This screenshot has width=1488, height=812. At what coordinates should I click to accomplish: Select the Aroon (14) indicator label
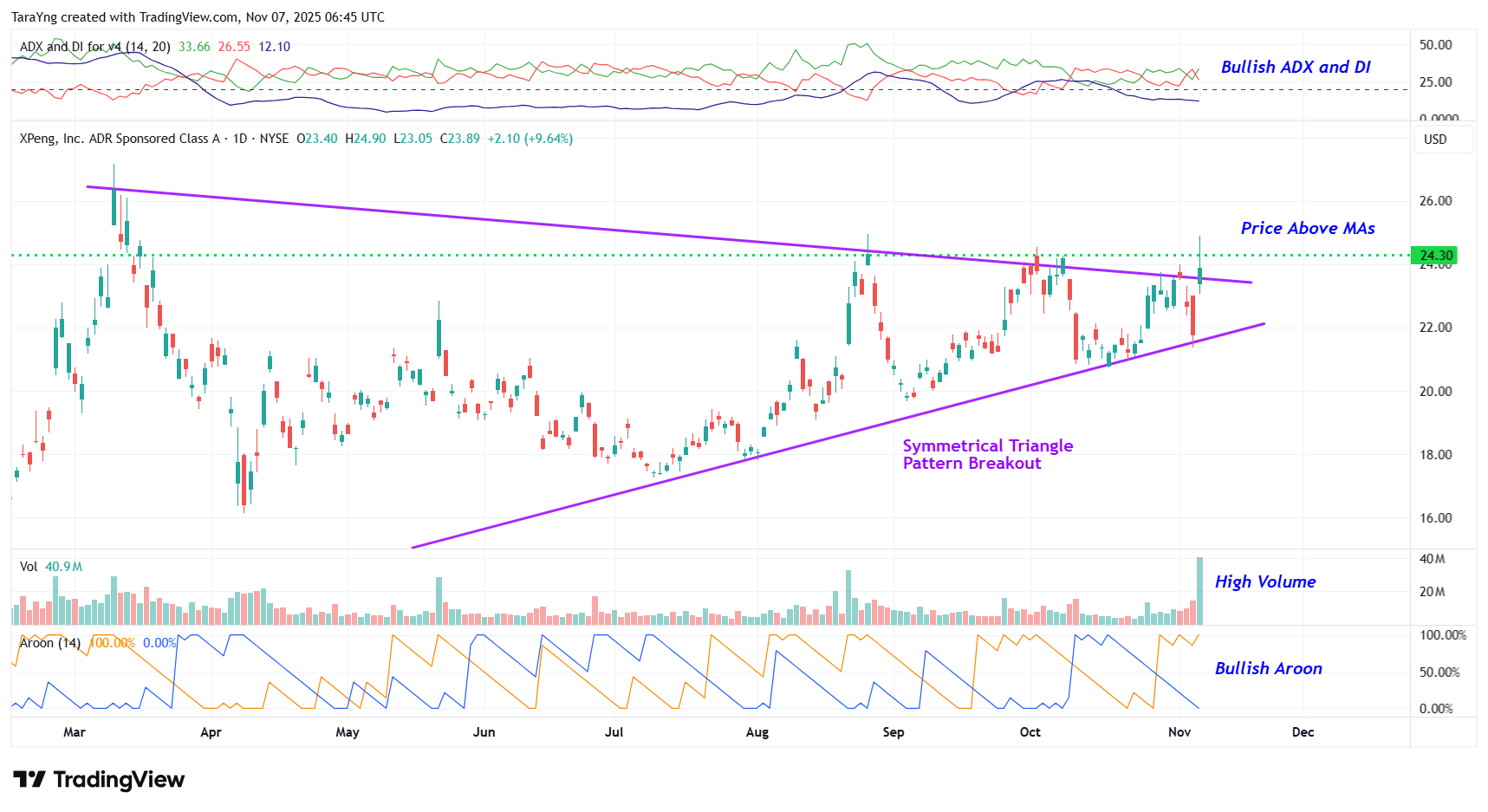click(50, 643)
